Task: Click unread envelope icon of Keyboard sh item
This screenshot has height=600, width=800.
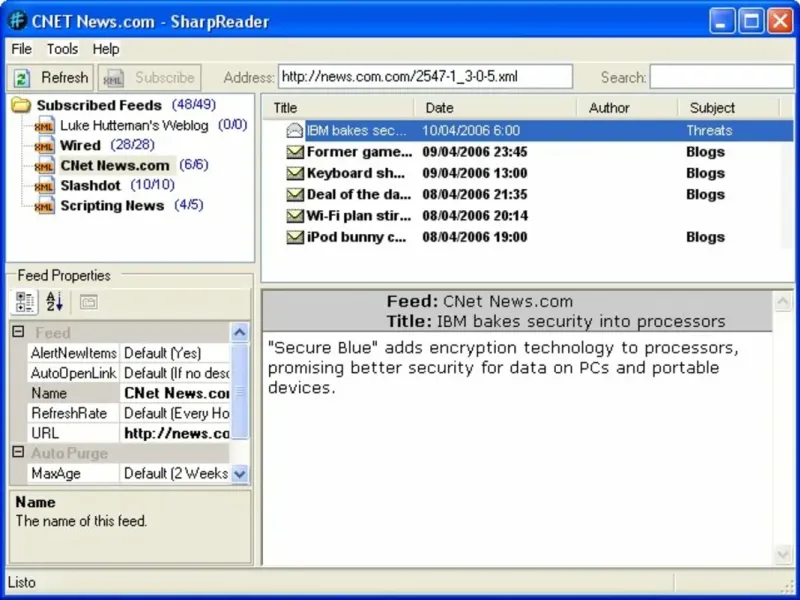Action: (295, 173)
